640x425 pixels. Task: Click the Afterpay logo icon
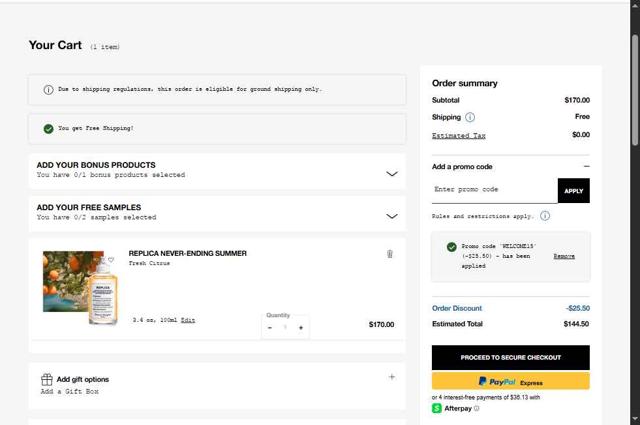click(437, 408)
